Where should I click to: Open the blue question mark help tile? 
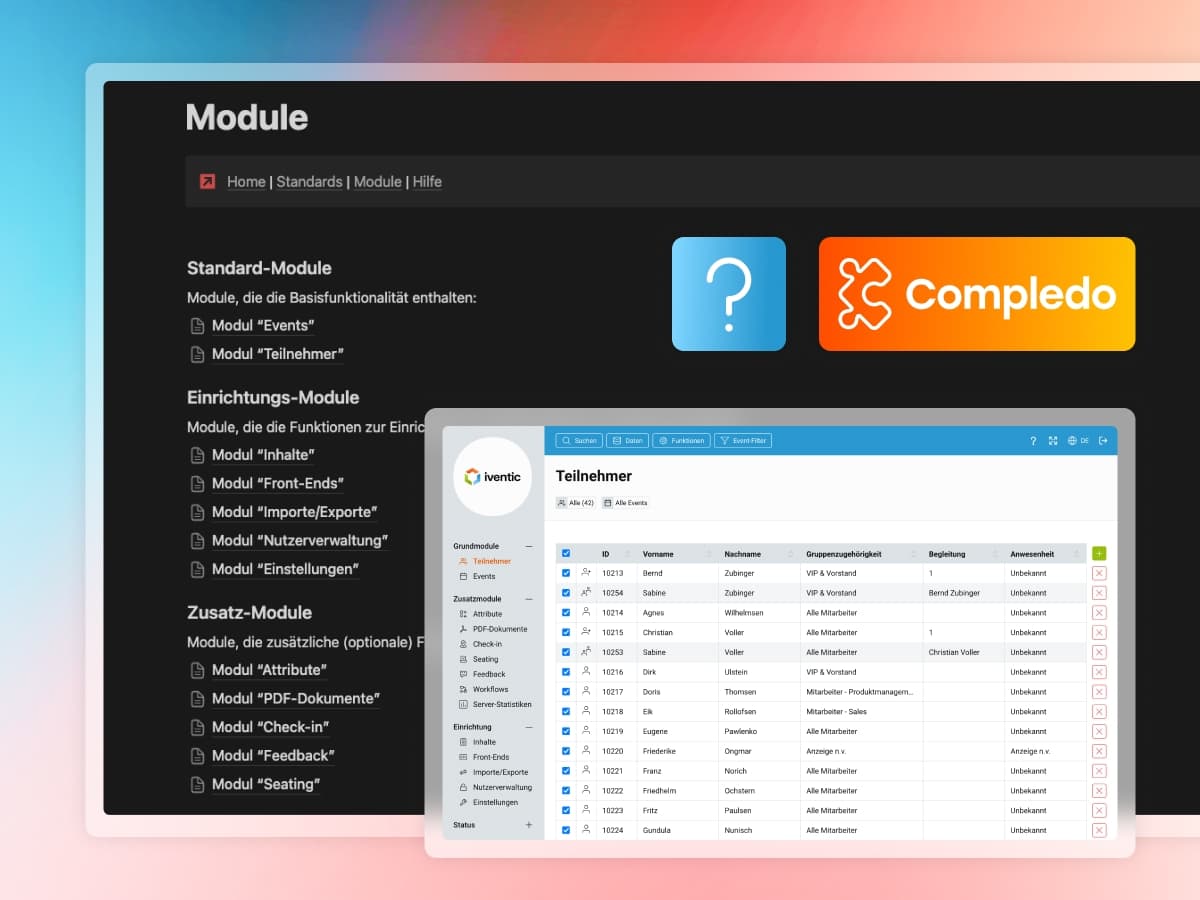coord(729,294)
